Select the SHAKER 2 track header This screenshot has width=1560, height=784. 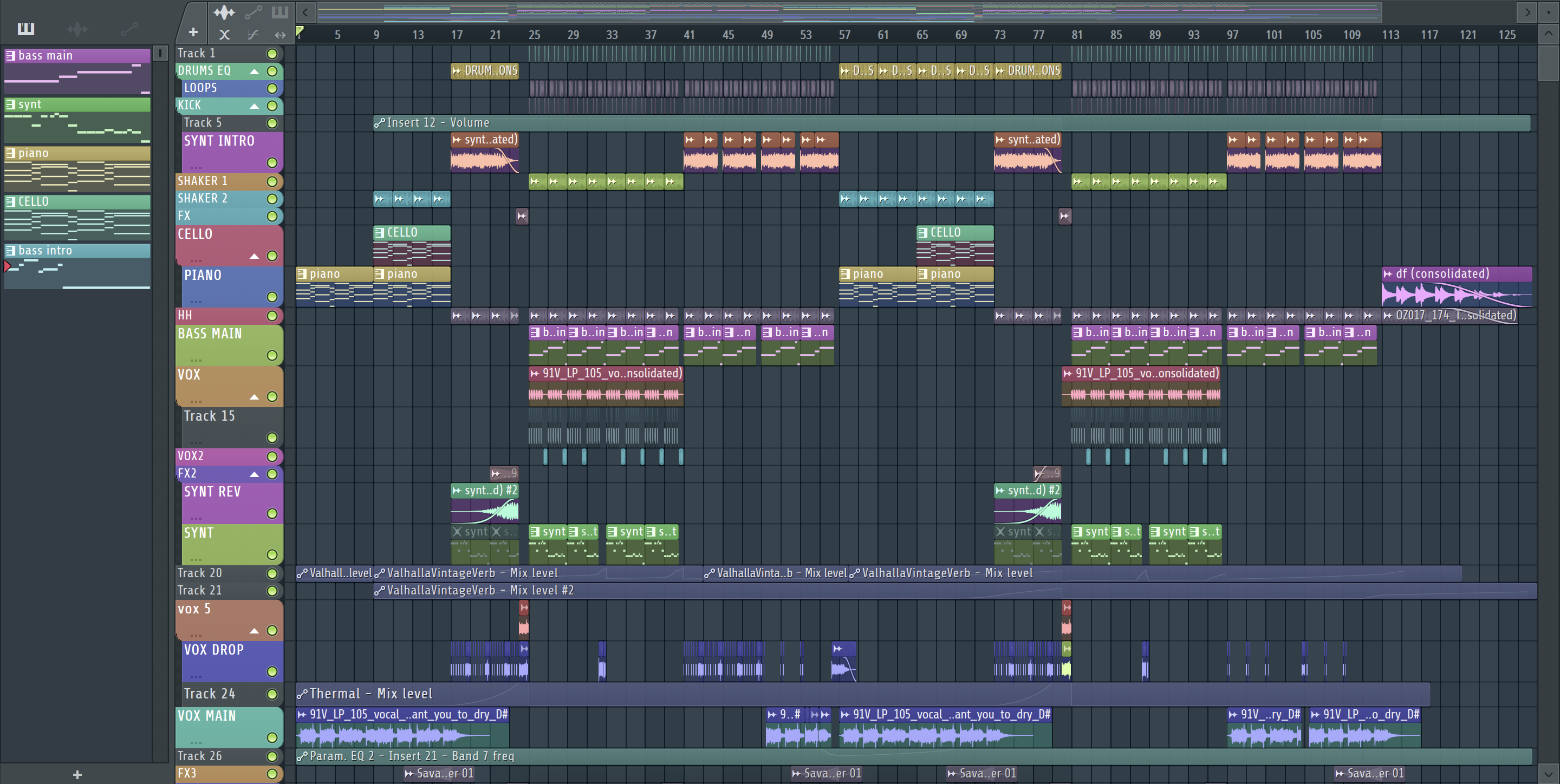pos(230,199)
